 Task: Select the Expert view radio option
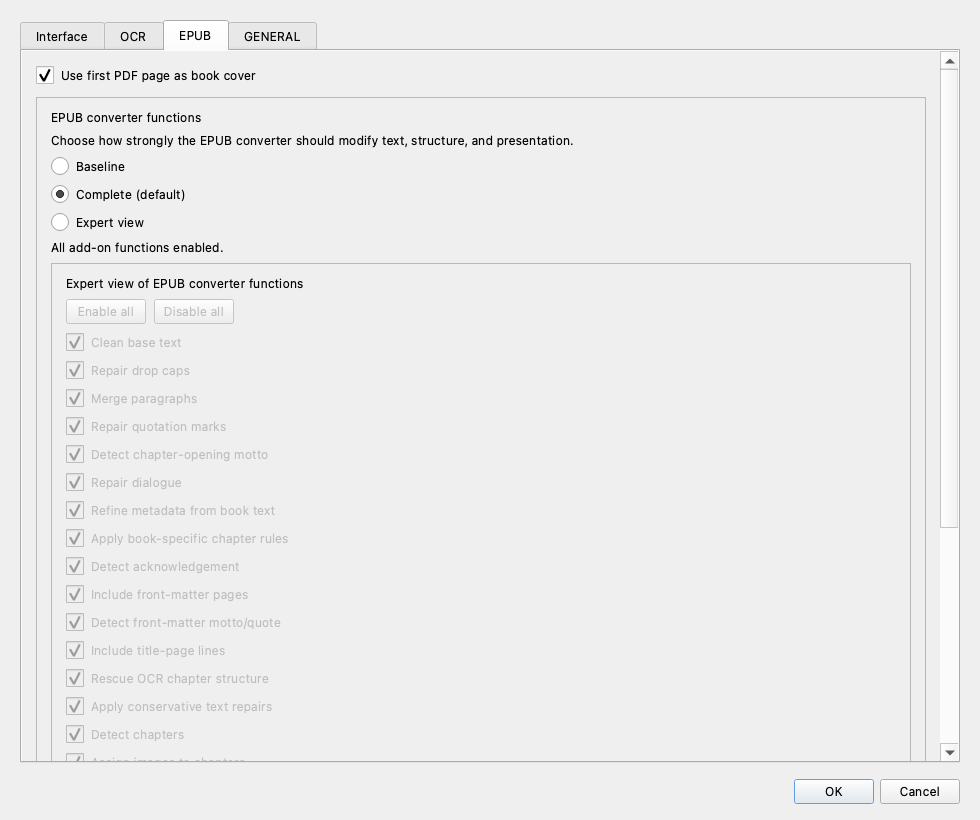pos(60,222)
